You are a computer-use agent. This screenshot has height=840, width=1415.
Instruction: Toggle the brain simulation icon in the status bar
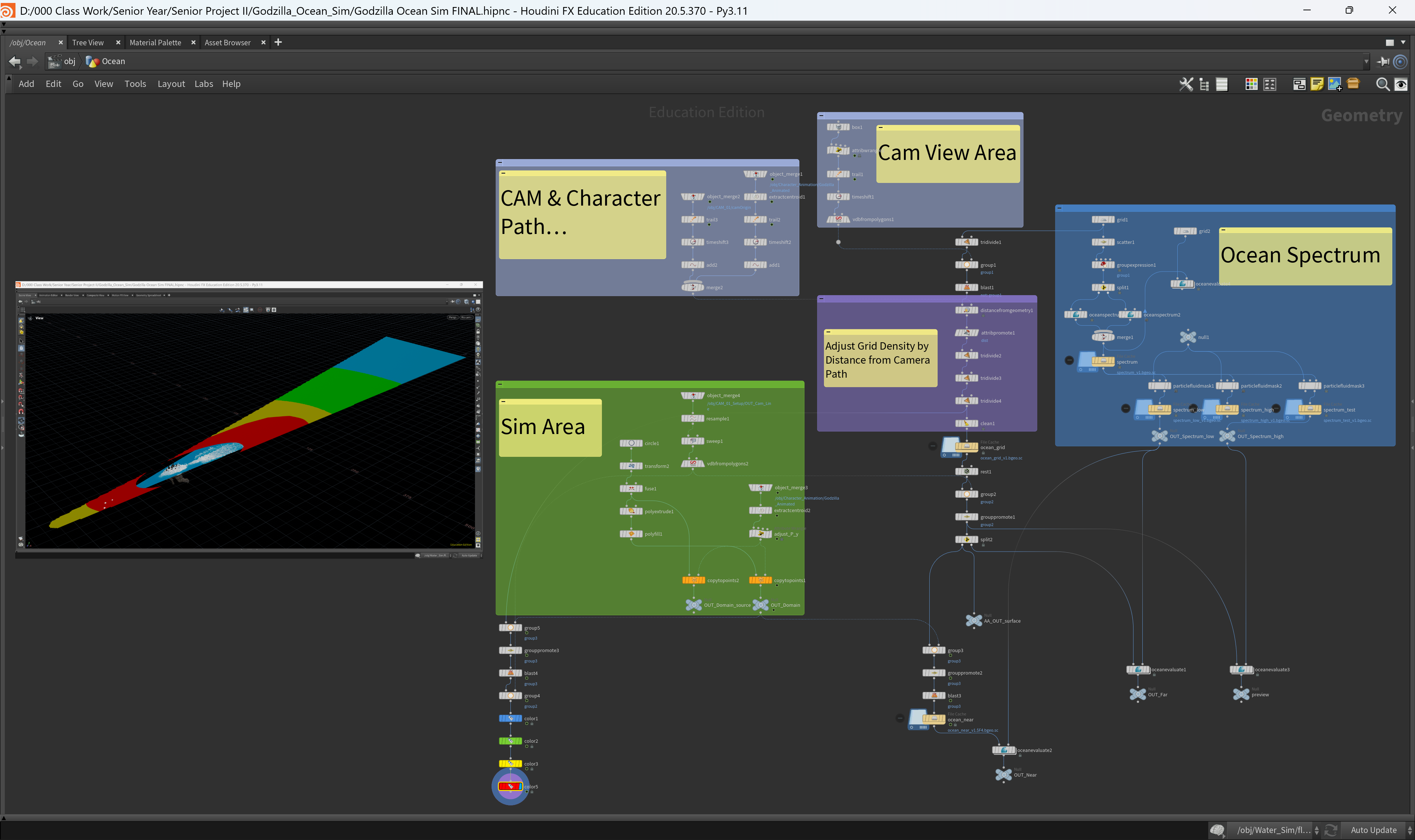1217,830
